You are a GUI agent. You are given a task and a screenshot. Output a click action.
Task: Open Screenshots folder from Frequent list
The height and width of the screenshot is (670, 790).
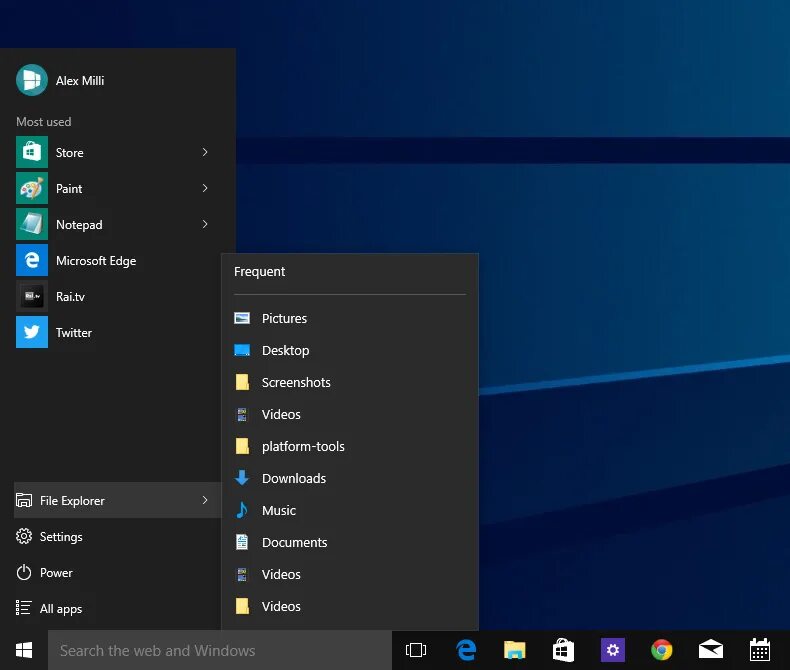pyautogui.click(x=350, y=382)
